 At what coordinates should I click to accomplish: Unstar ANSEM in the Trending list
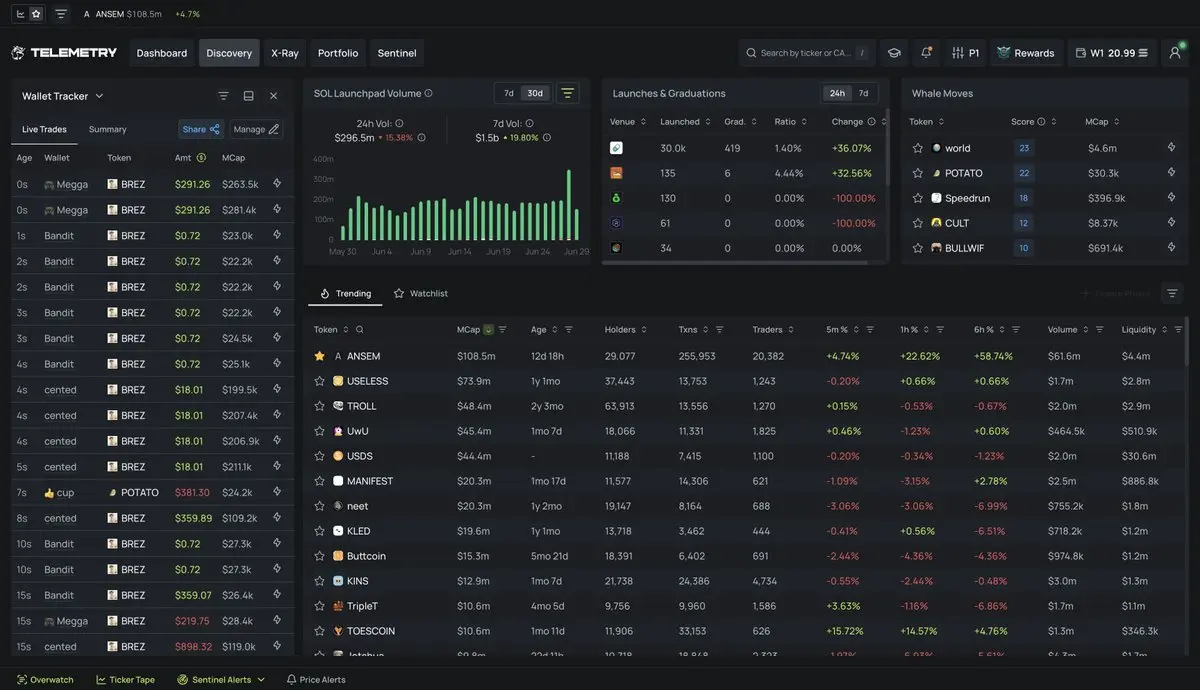[320, 355]
